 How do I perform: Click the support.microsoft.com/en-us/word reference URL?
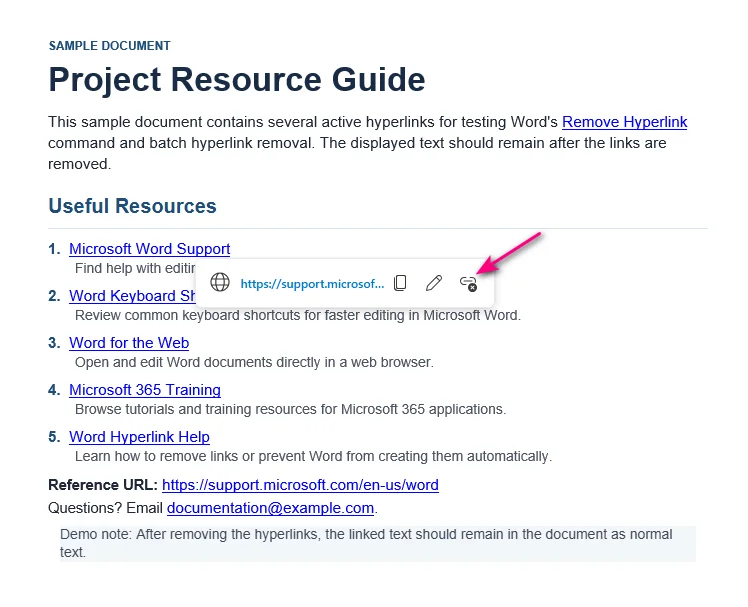[300, 485]
